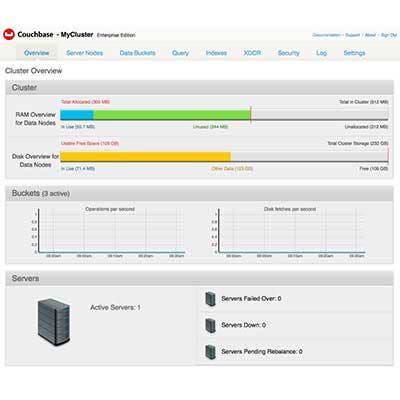Click the Sign Out link

click(x=389, y=35)
